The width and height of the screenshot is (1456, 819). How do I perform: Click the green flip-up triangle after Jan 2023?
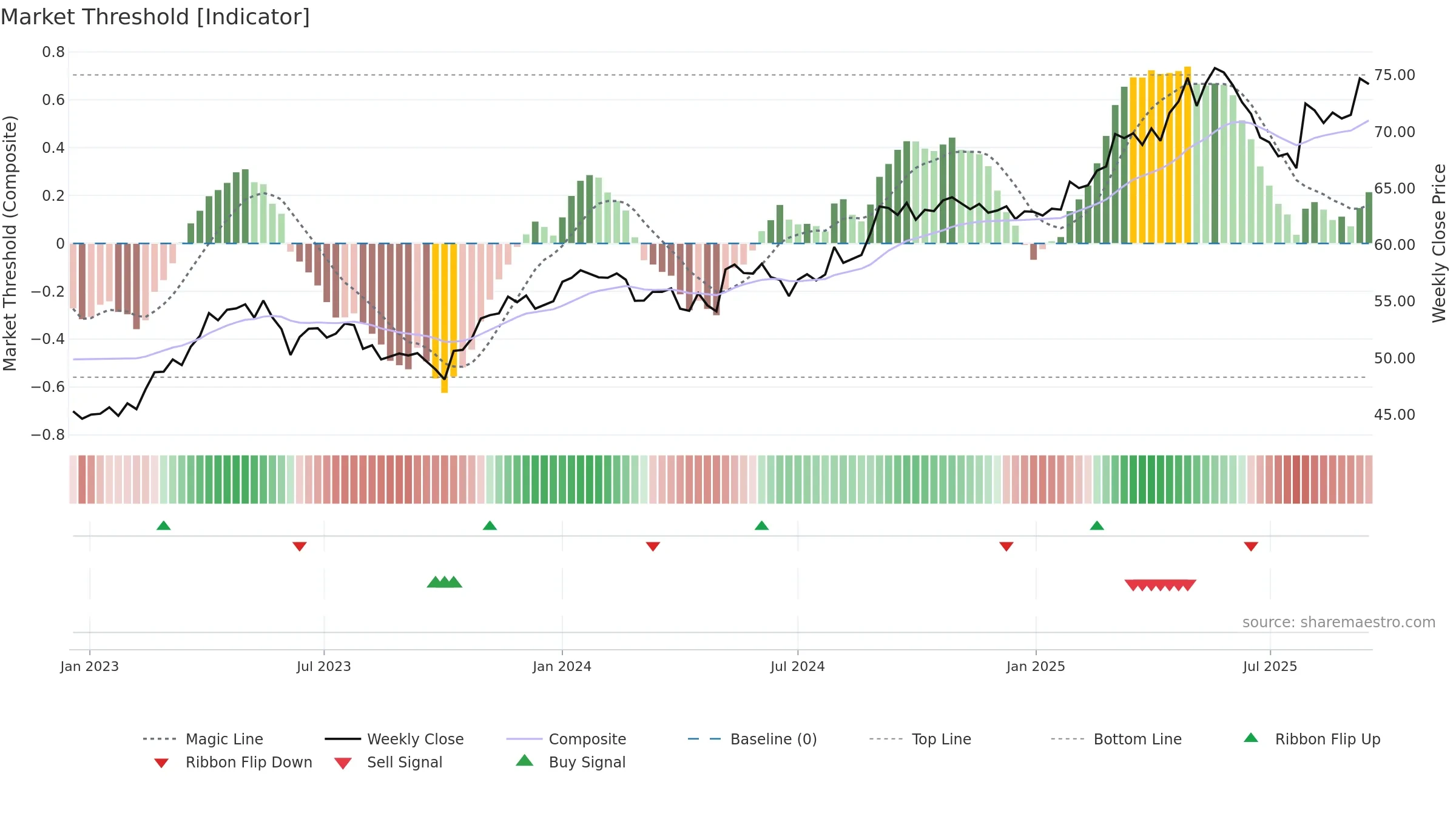tap(163, 525)
